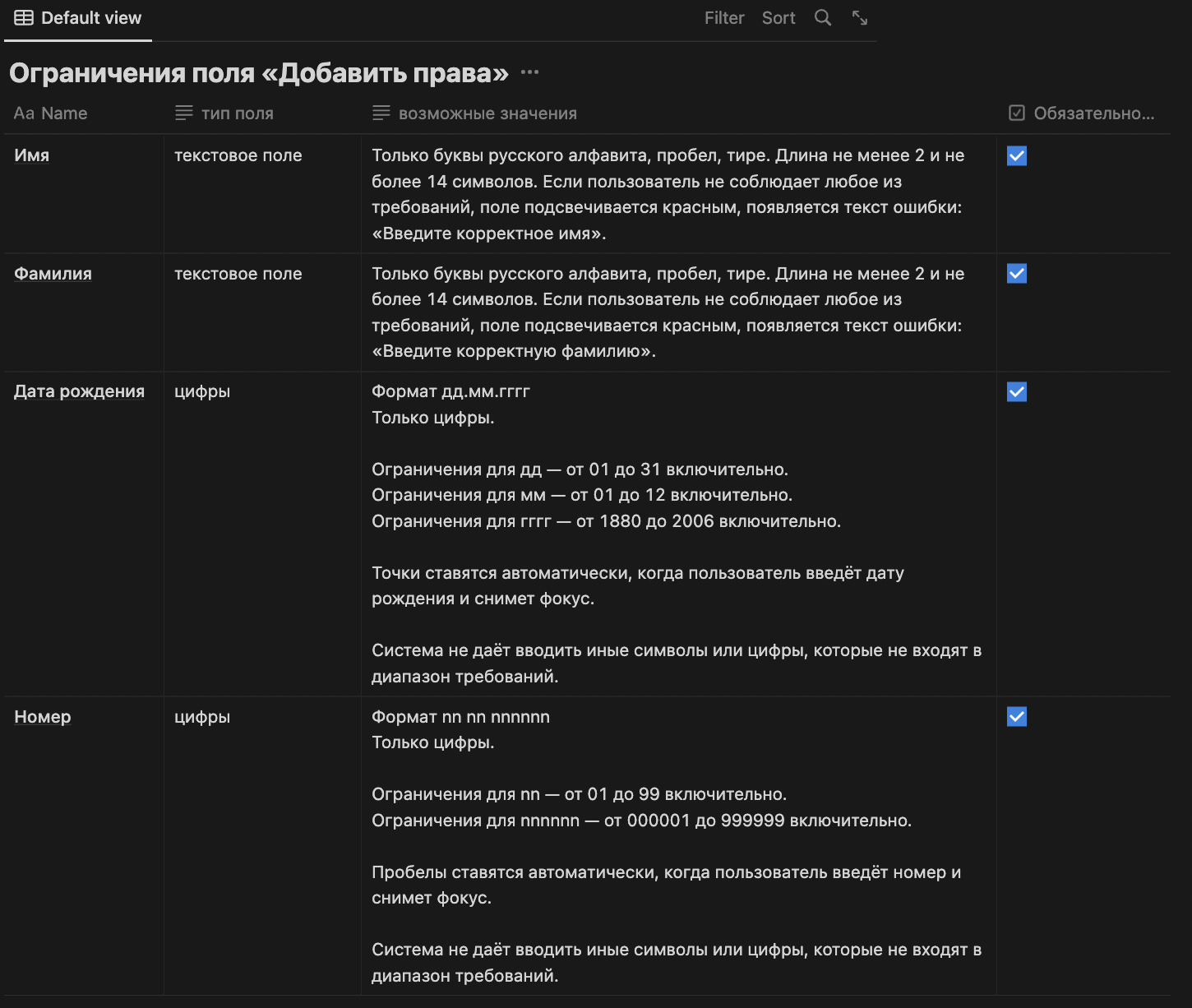Open the «Фамилия» row page
The height and width of the screenshot is (1008, 1192).
pos(52,274)
